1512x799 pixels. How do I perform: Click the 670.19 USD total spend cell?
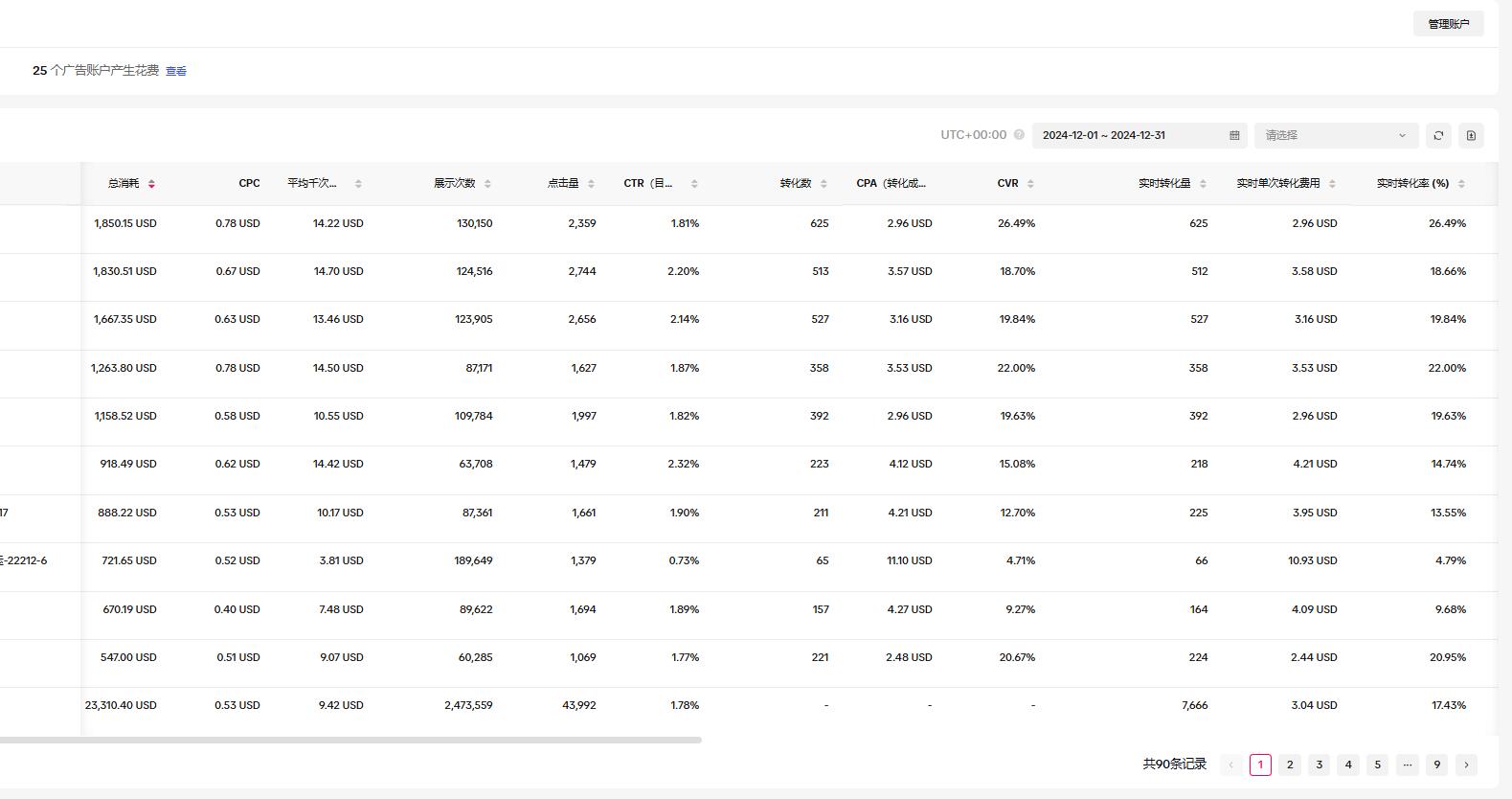[x=129, y=609]
